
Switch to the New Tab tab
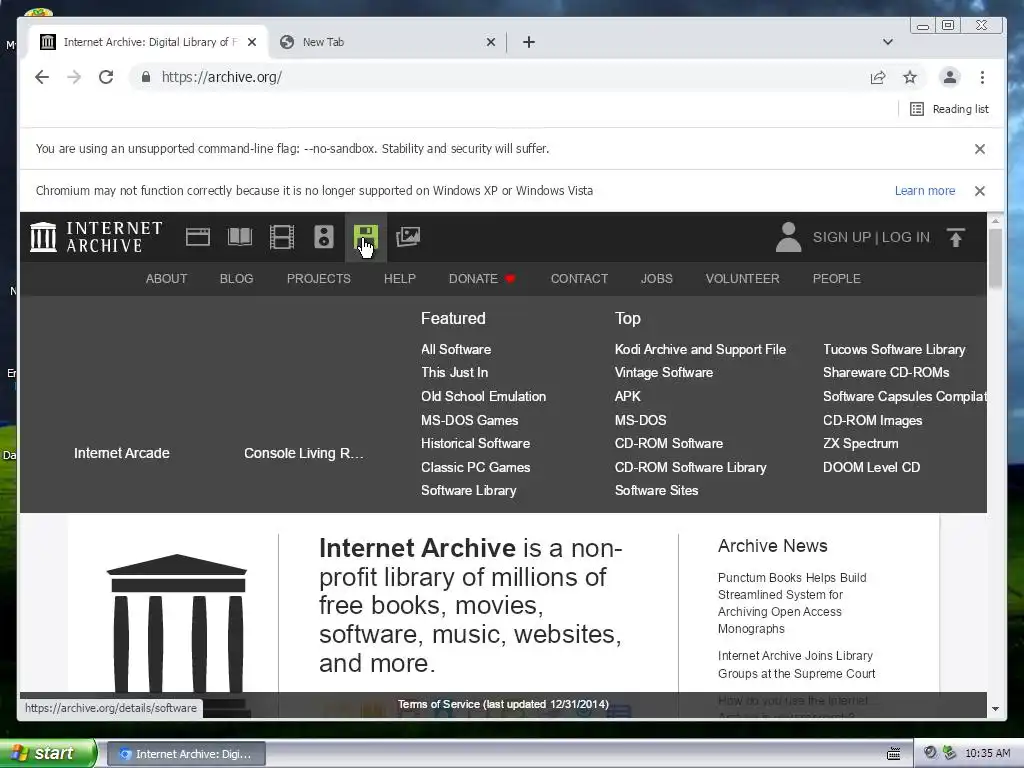pos(389,42)
